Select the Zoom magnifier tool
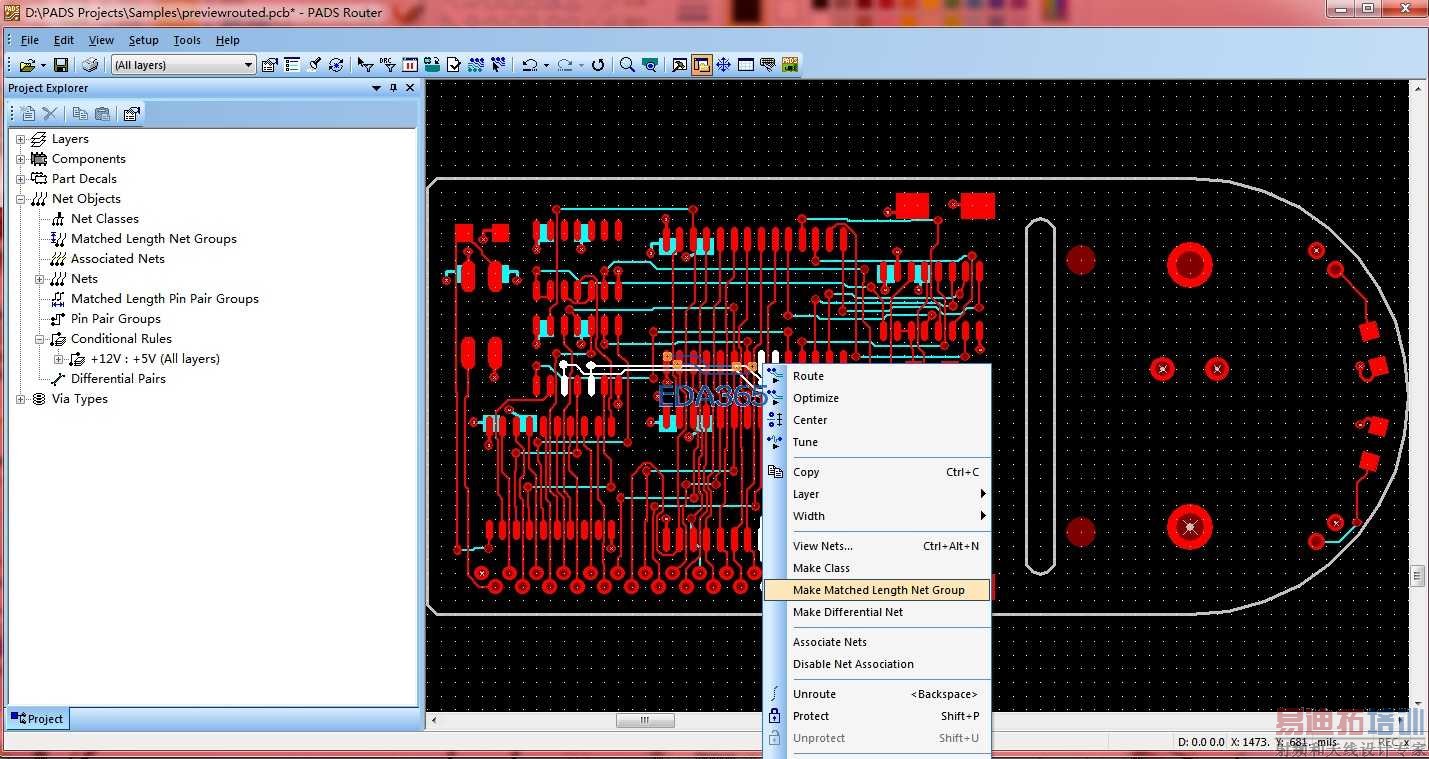Image resolution: width=1429 pixels, height=759 pixels. 627,65
